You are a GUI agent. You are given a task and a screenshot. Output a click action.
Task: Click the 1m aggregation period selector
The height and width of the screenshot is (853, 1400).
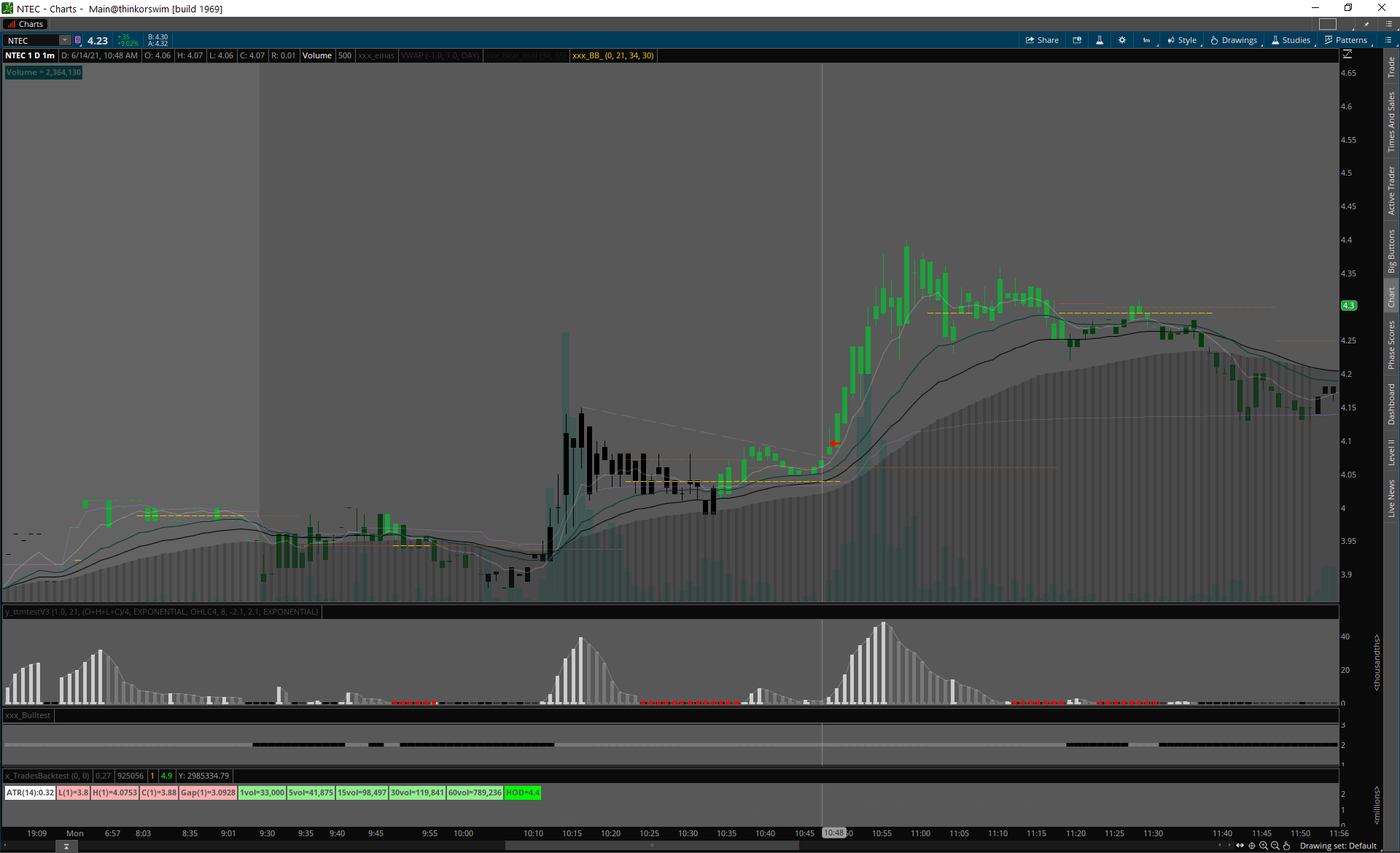pos(1146,40)
